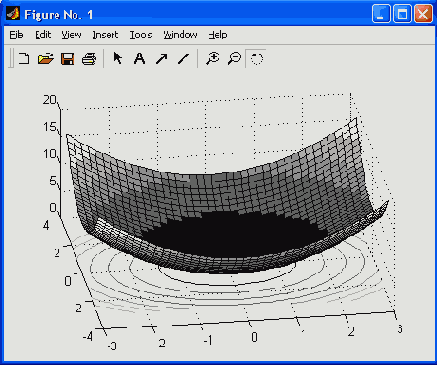The width and height of the screenshot is (437, 365).
Task: Click the Figure No. 1 title text
Action: point(59,15)
